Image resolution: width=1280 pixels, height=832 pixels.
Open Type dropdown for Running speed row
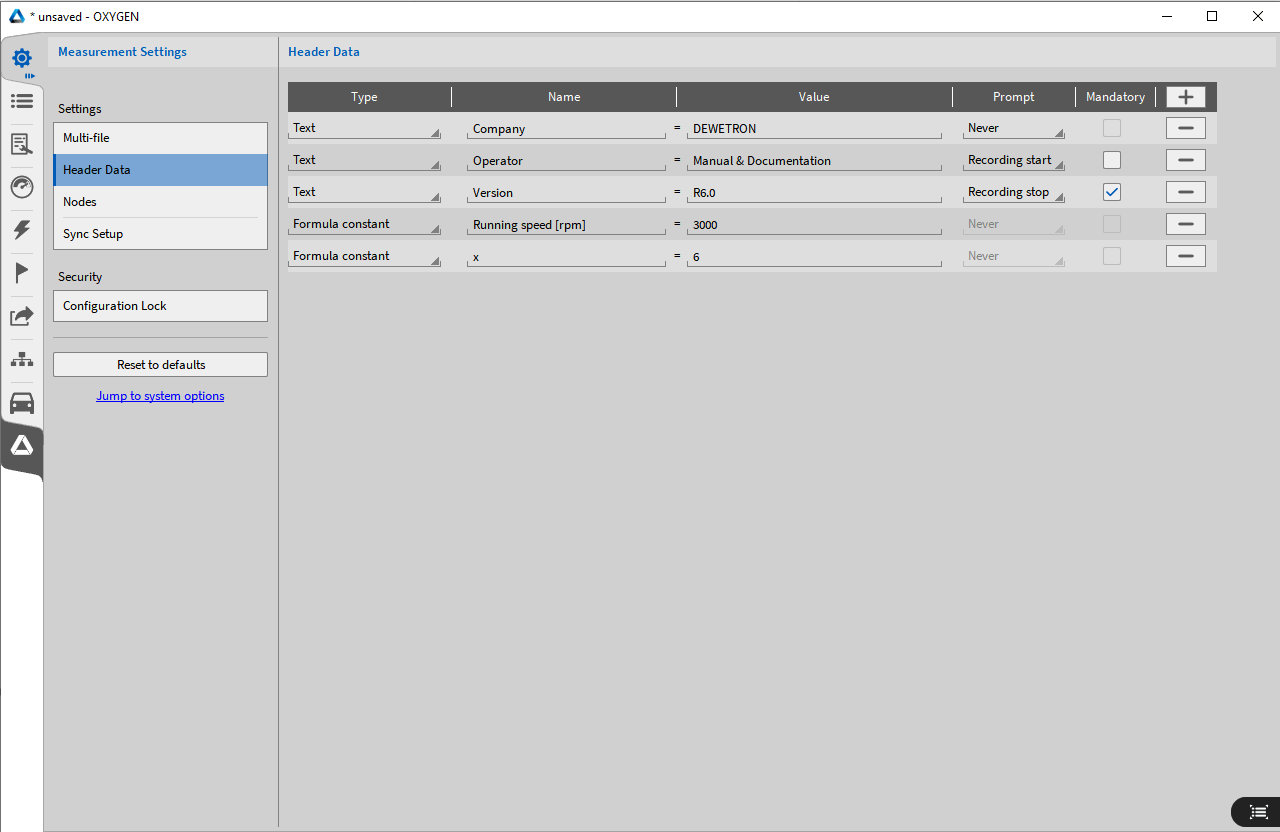pos(365,225)
